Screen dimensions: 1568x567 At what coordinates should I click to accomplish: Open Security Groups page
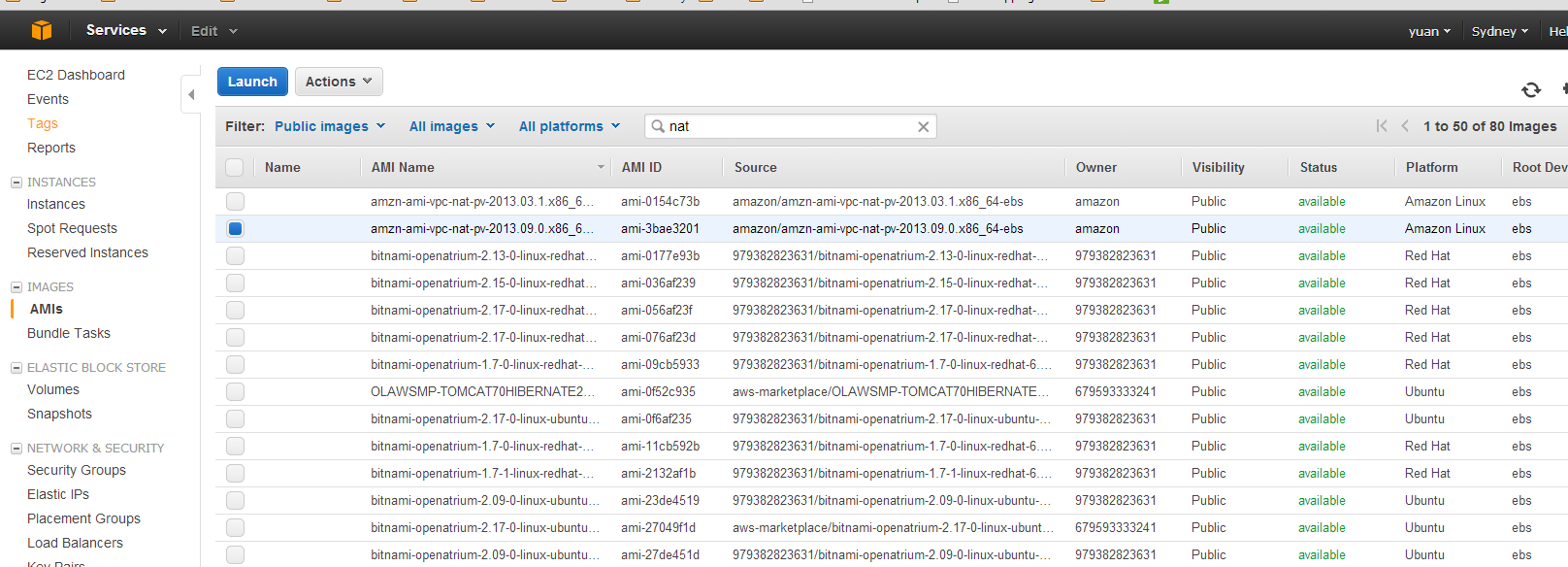click(x=77, y=470)
